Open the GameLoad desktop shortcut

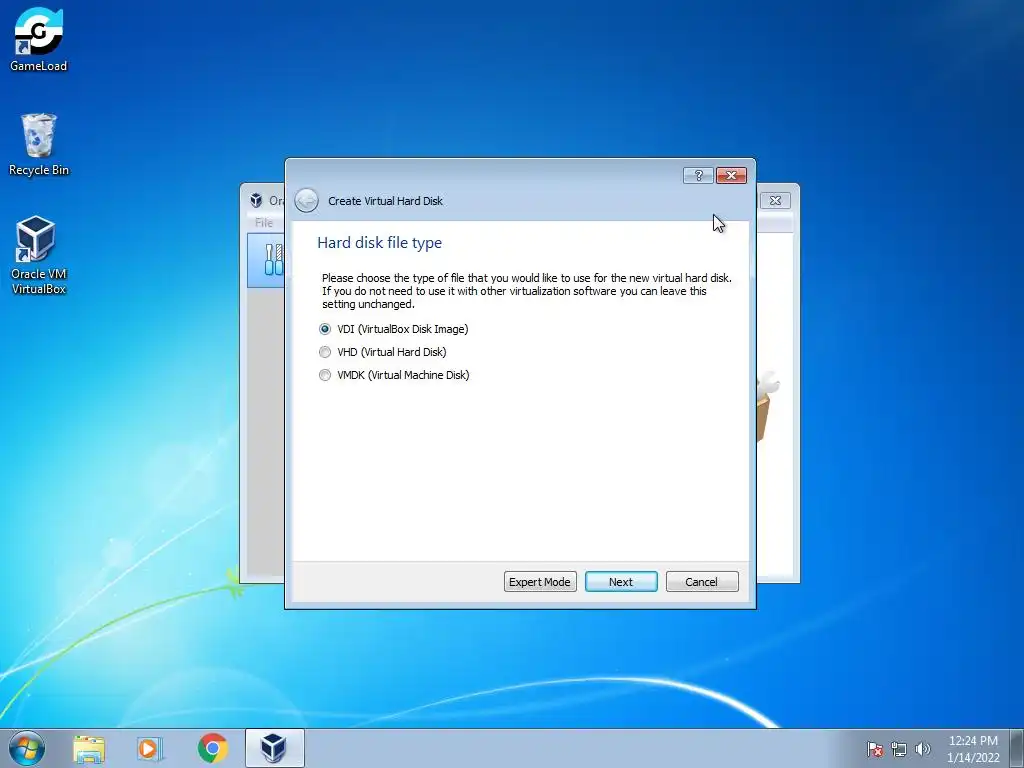pos(39,39)
